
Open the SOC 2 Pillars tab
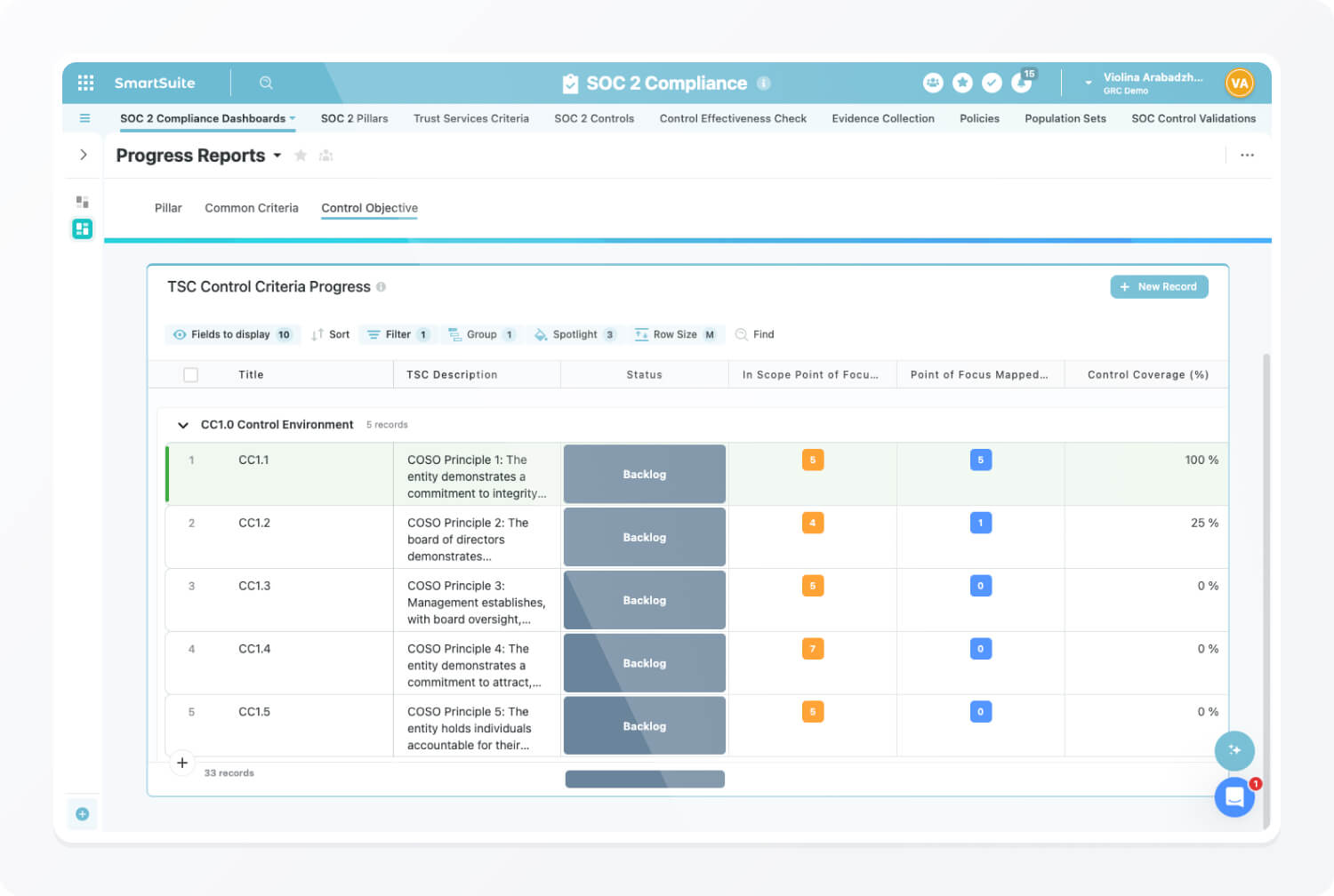[x=354, y=118]
